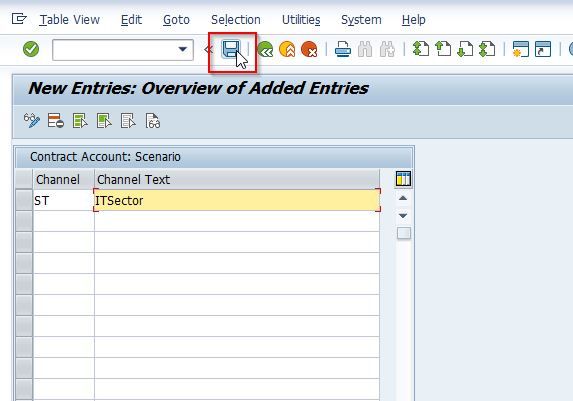The width and height of the screenshot is (573, 401).
Task: Click the table scroll down arrow
Action: click(403, 216)
